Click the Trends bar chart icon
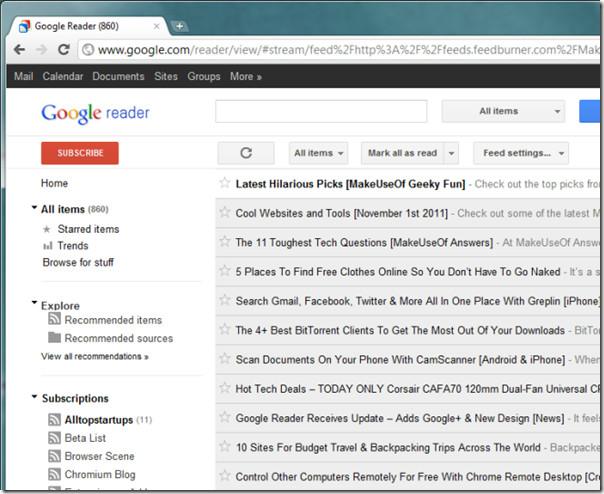This screenshot has height=494, width=604. coord(47,245)
